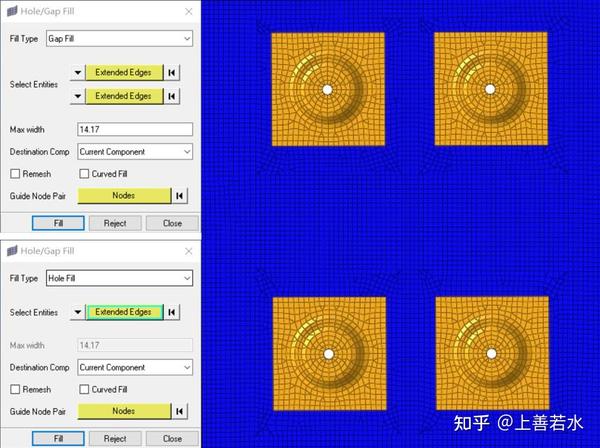
Task: Enable Curved Fill checkbox in Gap Fill dialog
Action: tap(84, 174)
